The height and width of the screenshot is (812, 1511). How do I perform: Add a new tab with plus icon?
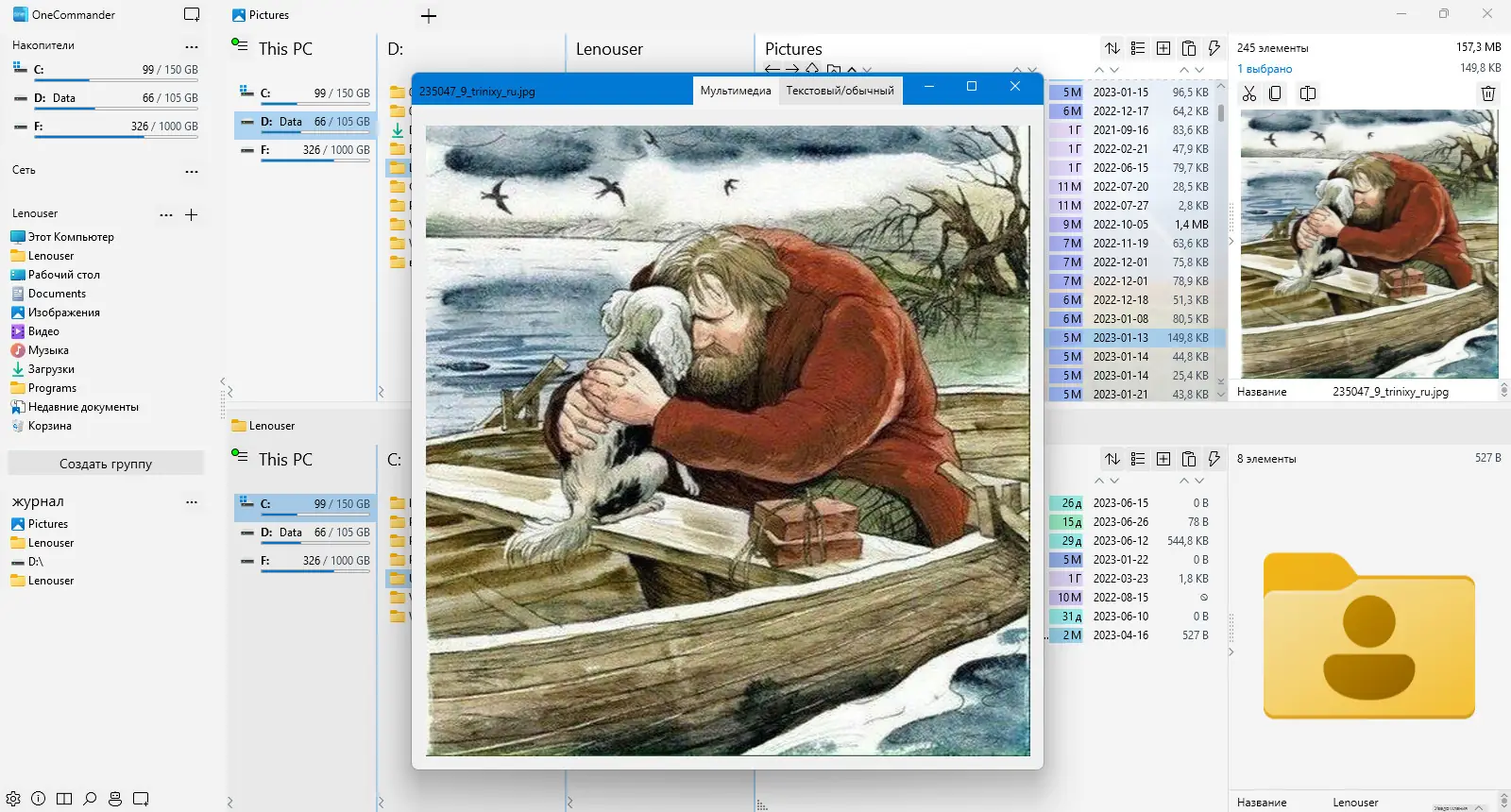point(429,16)
